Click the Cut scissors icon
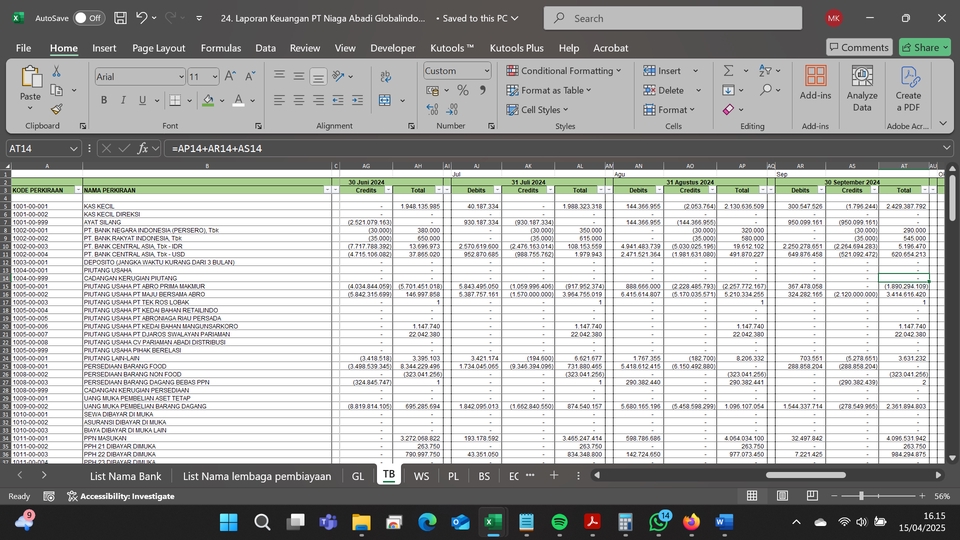The width and height of the screenshot is (960, 540). point(56,71)
